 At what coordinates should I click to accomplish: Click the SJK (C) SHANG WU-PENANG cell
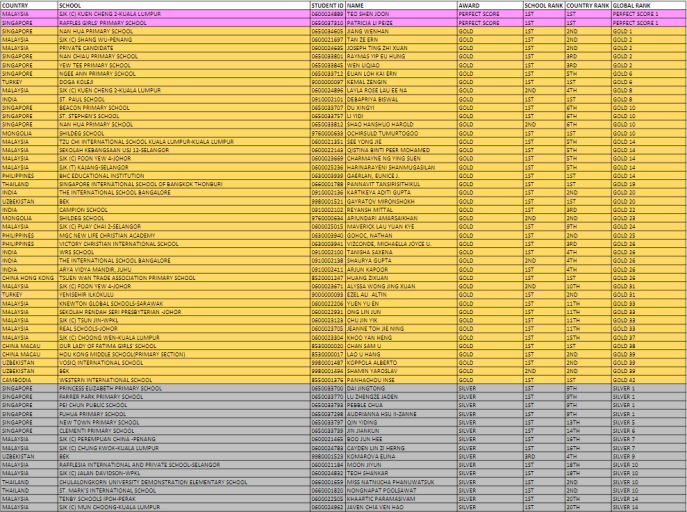[x=184, y=39]
